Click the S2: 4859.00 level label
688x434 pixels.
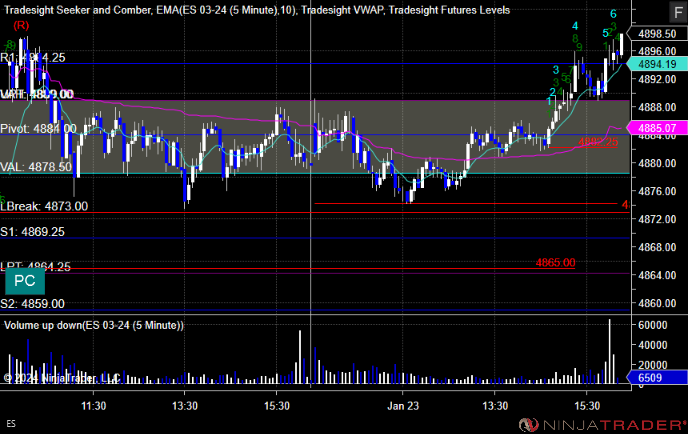[x=32, y=304]
